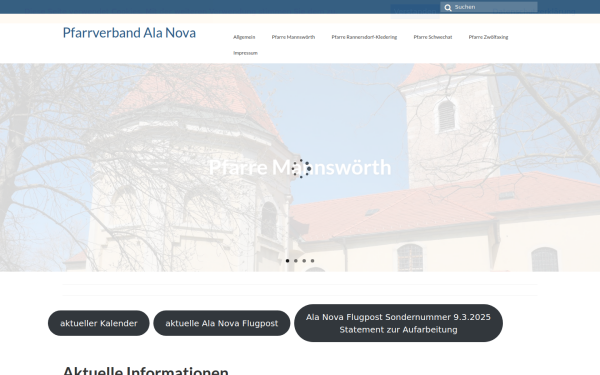This screenshot has width=600, height=375.
Task: Click the aktuelle Ala Nova Flugpost button
Action: (222, 323)
